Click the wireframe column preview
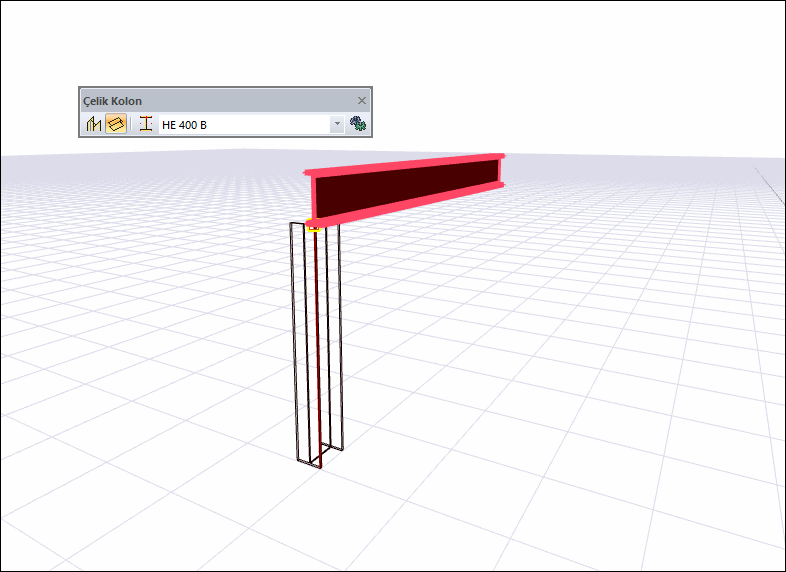Screen dimensions: 786x572 coord(317,345)
